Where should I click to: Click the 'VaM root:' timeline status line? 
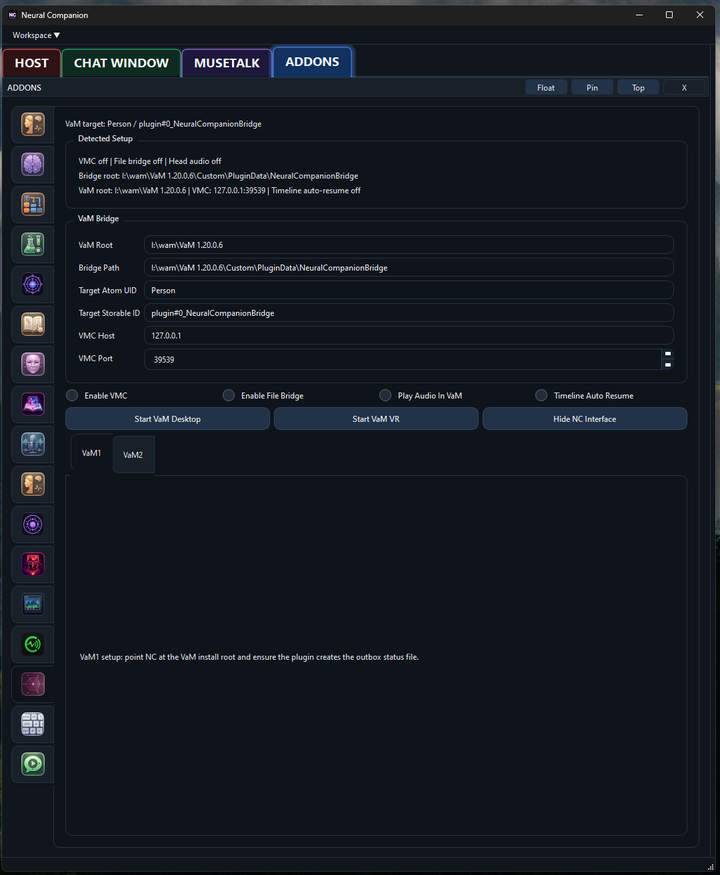[219, 190]
